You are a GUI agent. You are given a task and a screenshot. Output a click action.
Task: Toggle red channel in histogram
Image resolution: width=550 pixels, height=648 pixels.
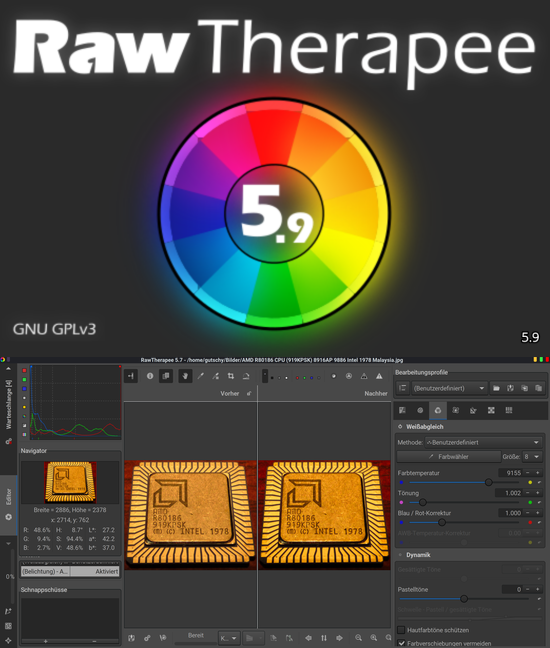(24, 370)
